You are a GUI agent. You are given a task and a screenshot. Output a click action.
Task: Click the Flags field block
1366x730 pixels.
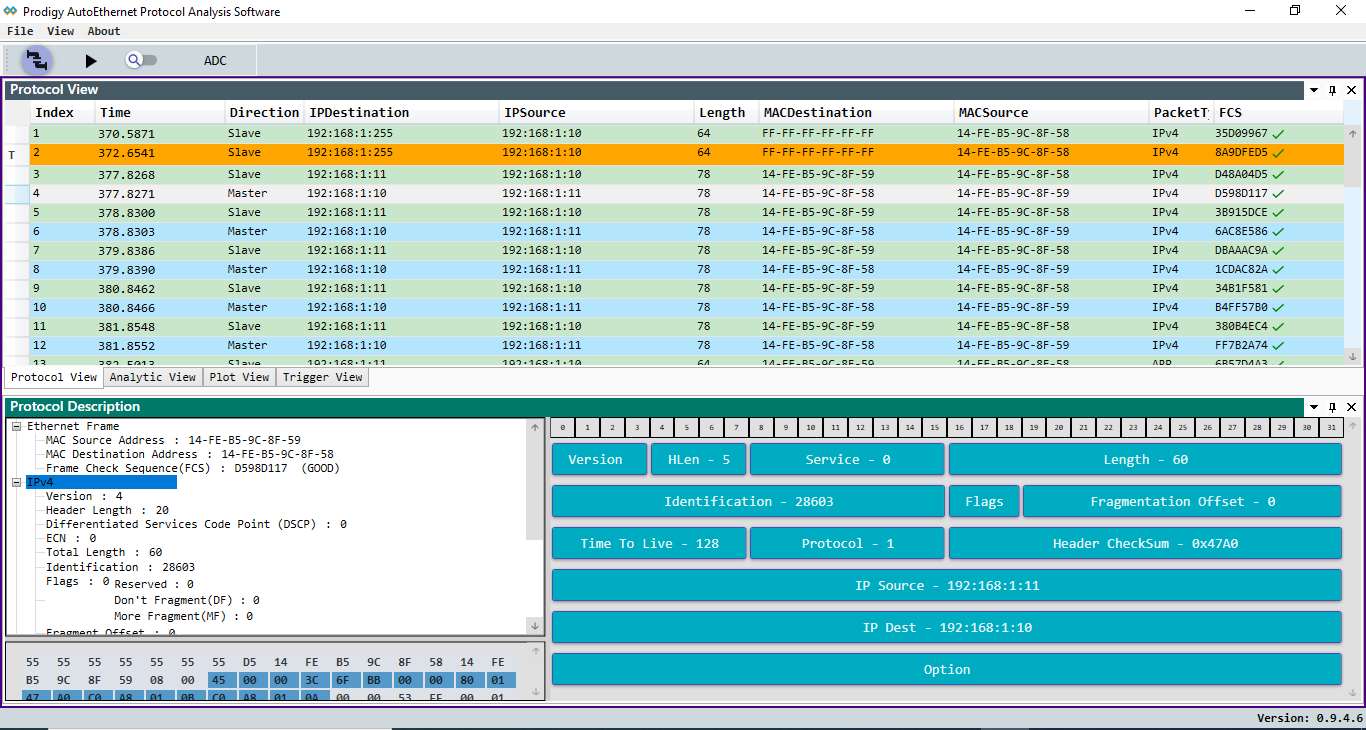coord(984,501)
